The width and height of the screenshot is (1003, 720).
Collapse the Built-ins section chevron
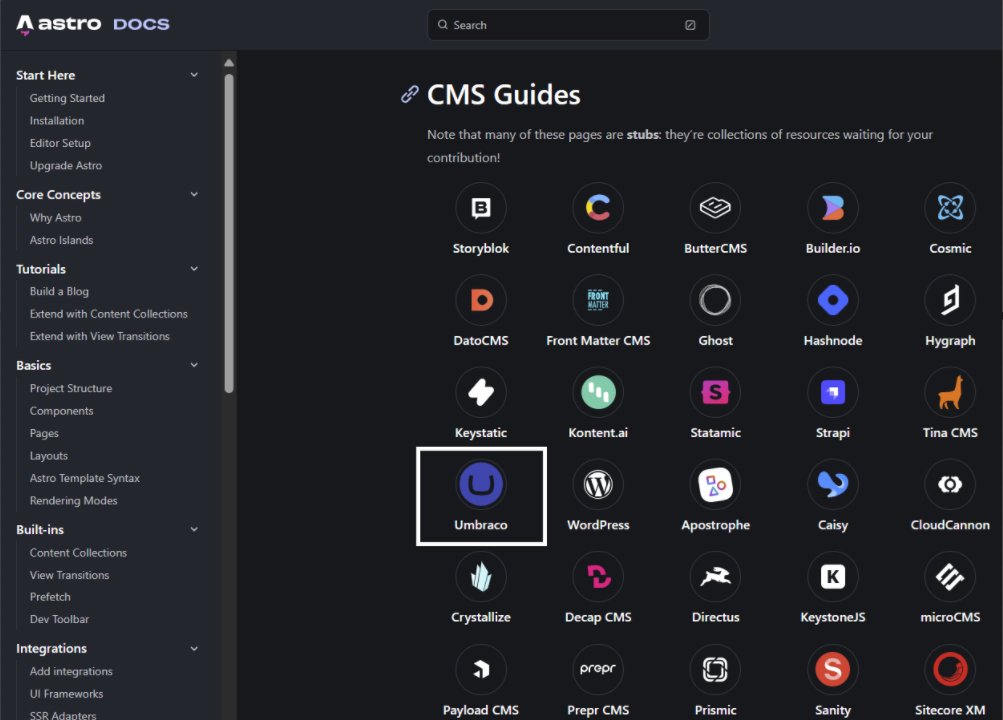(x=194, y=529)
